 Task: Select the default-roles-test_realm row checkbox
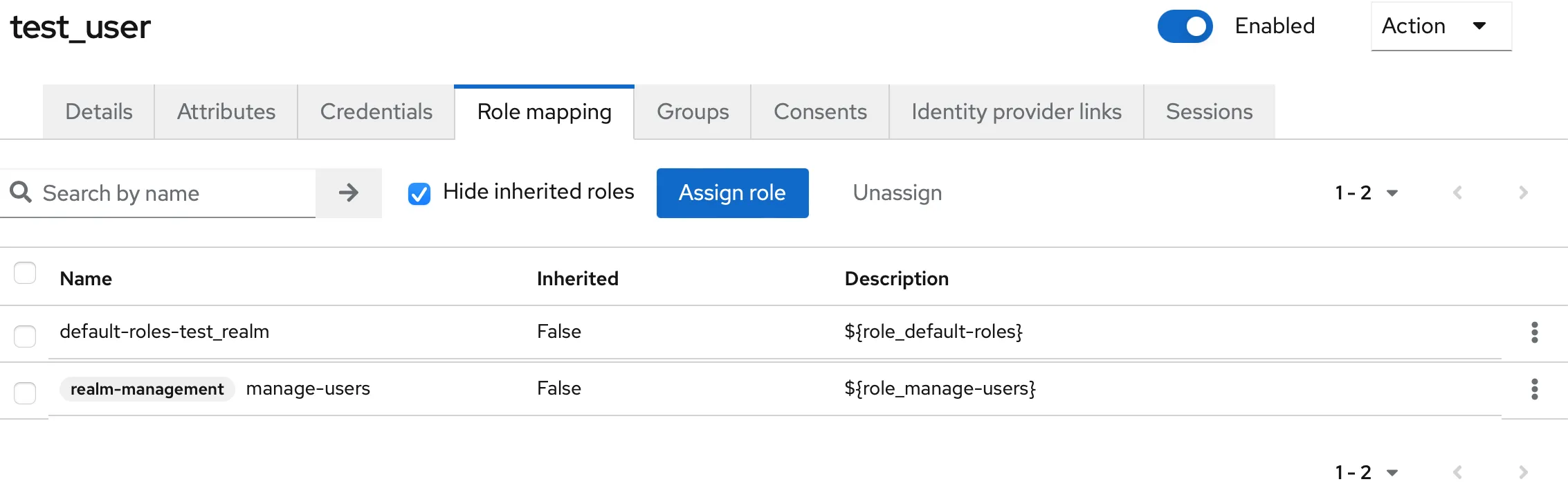[x=25, y=336]
